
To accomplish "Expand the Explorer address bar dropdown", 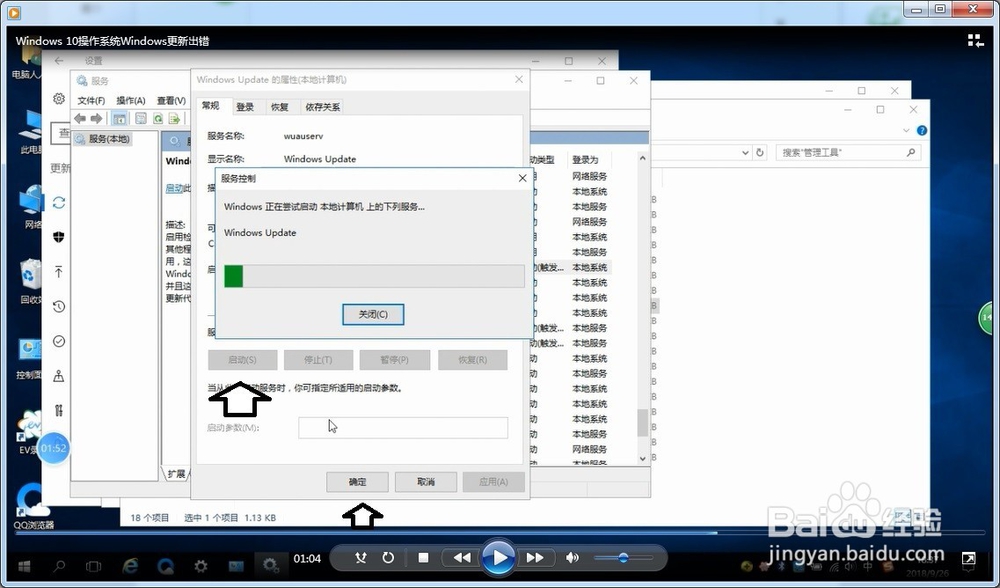I will pos(745,152).
